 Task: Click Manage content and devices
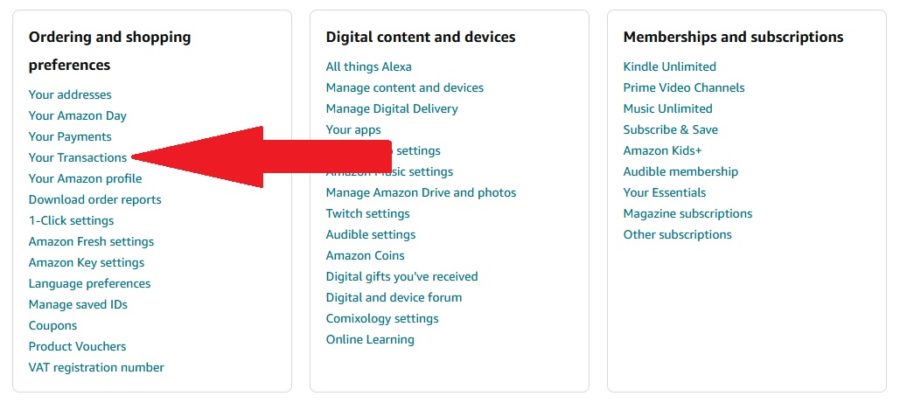point(405,88)
